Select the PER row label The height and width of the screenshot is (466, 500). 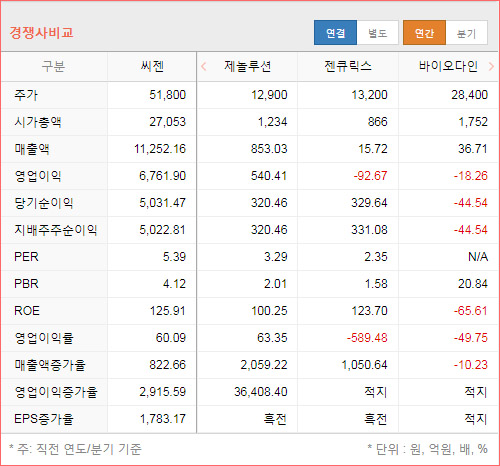point(26,257)
